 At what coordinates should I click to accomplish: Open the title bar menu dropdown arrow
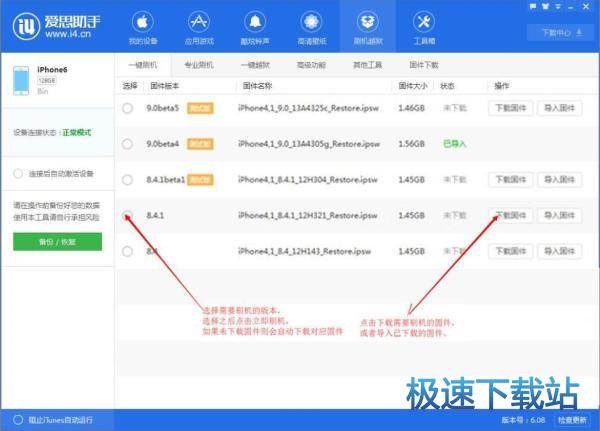(558, 7)
